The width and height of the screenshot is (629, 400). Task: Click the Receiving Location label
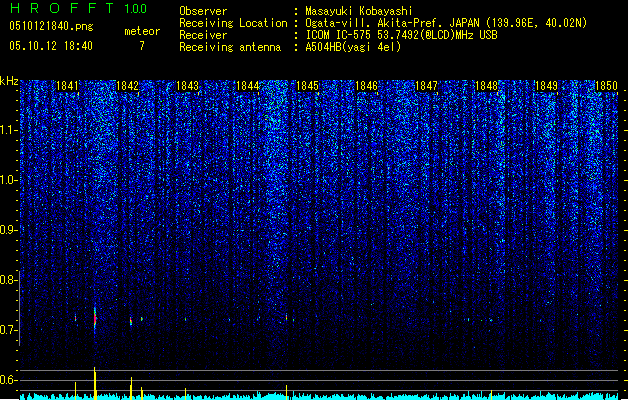click(x=233, y=23)
